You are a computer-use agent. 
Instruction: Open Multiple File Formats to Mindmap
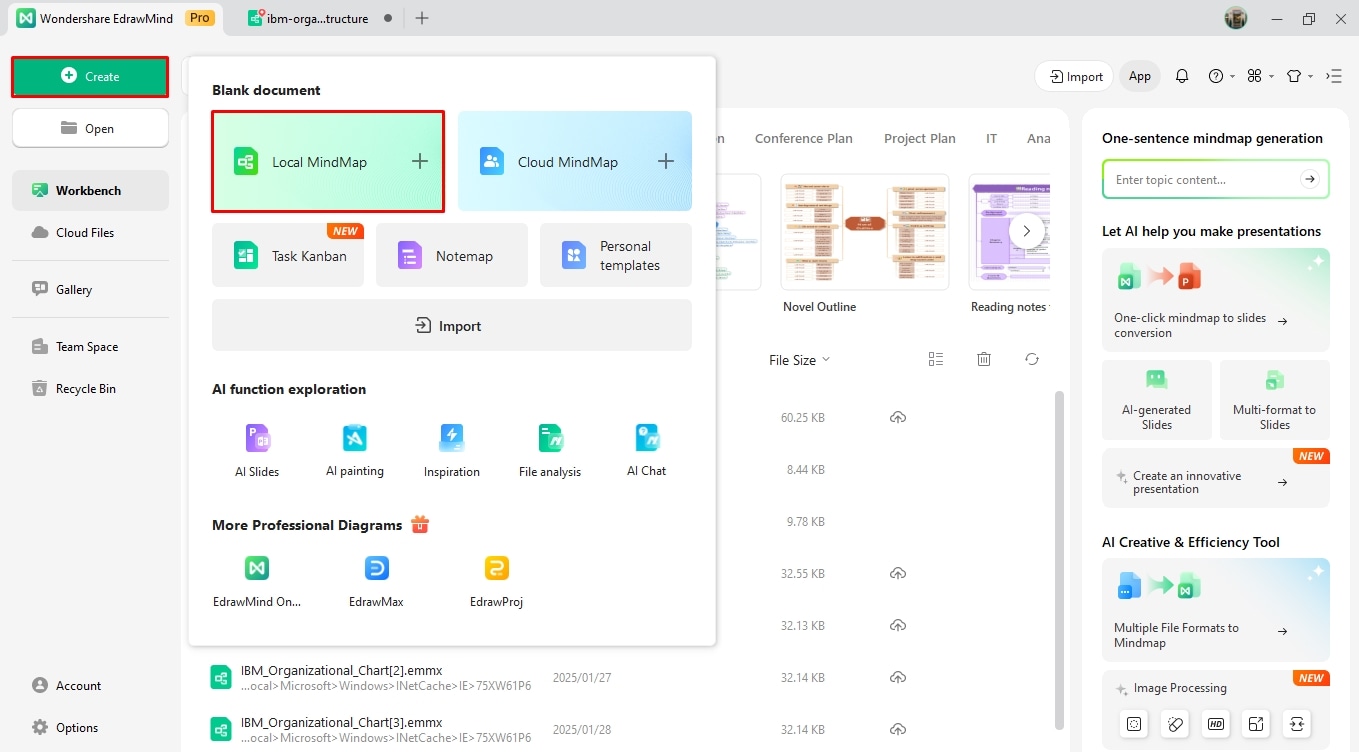1216,609
